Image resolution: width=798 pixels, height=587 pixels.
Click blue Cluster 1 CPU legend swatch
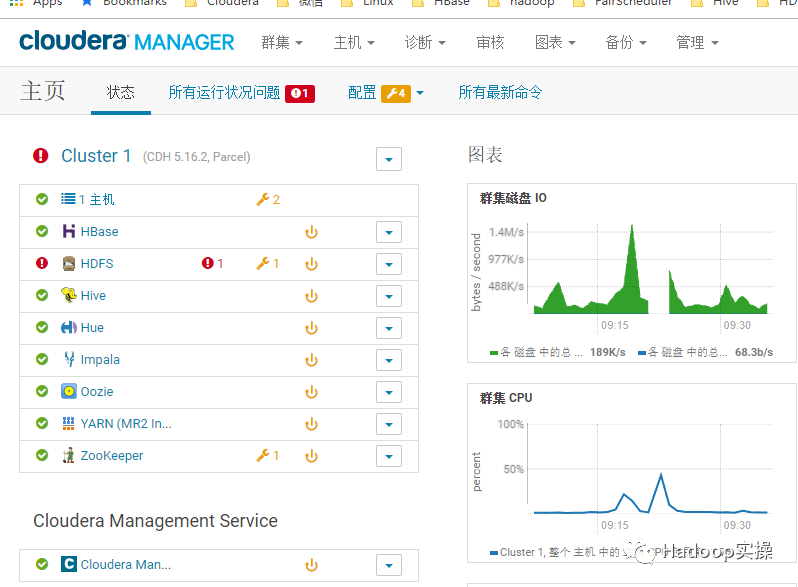(x=494, y=552)
